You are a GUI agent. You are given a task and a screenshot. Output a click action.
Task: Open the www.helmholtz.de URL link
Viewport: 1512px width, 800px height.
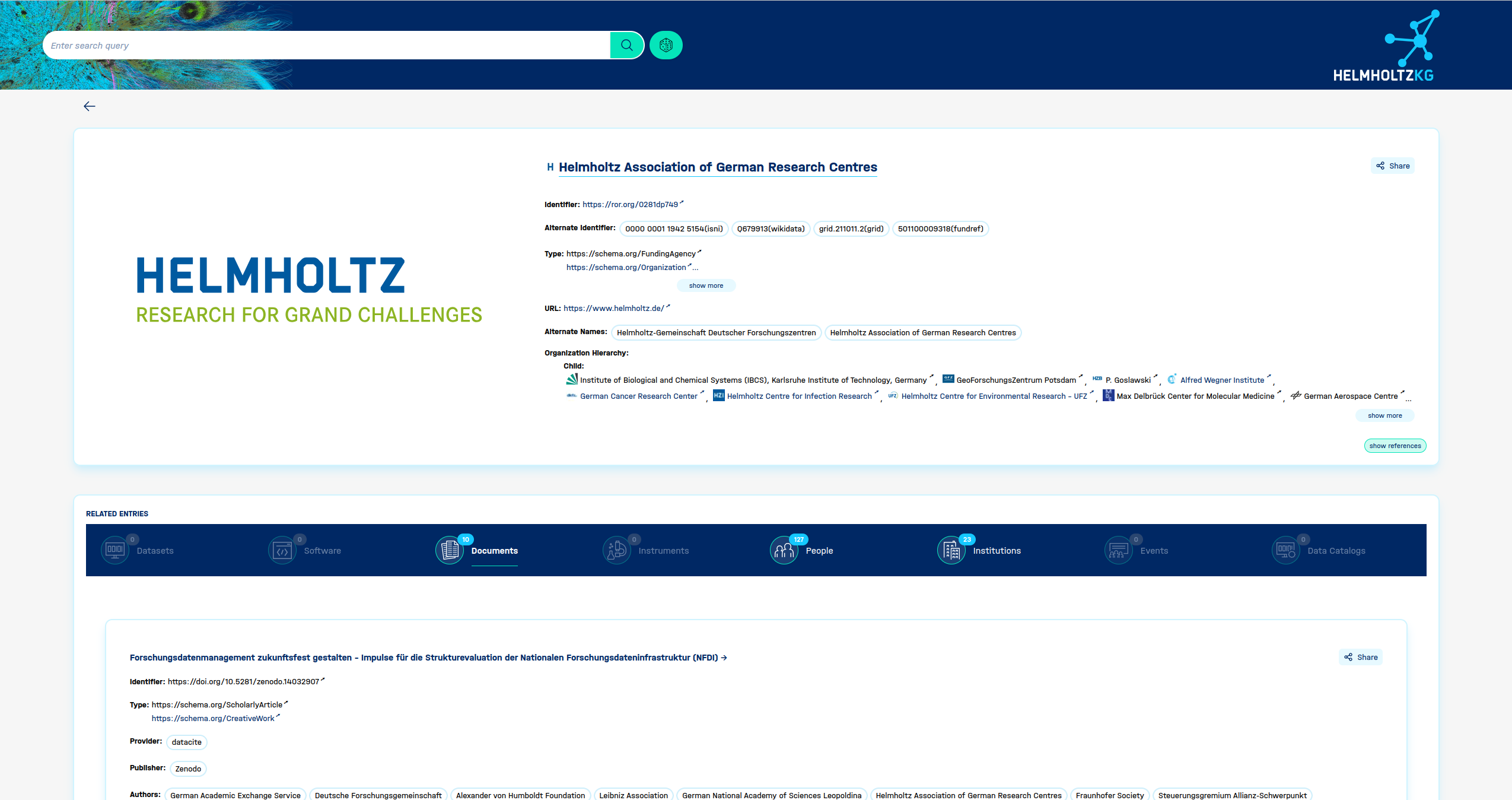click(613, 308)
